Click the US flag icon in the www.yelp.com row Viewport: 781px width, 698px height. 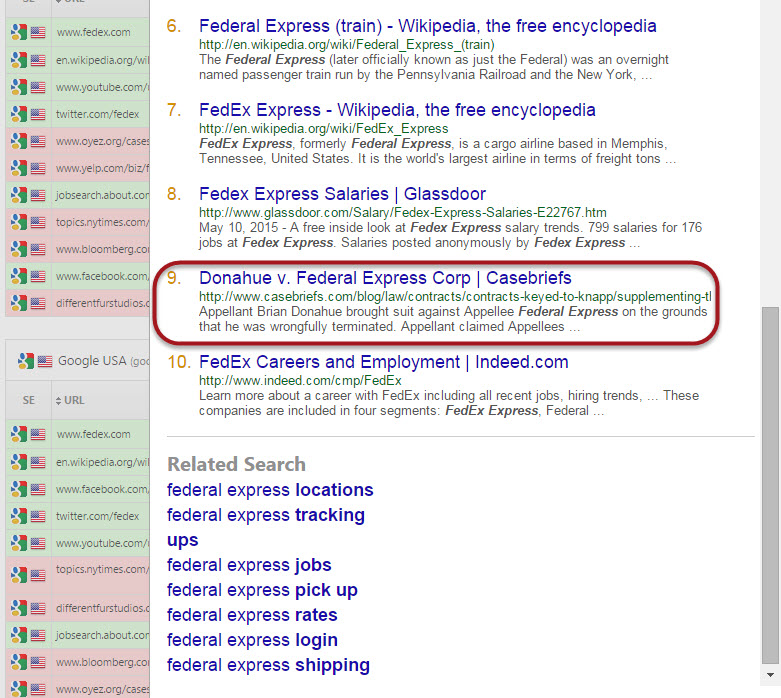tap(38, 168)
